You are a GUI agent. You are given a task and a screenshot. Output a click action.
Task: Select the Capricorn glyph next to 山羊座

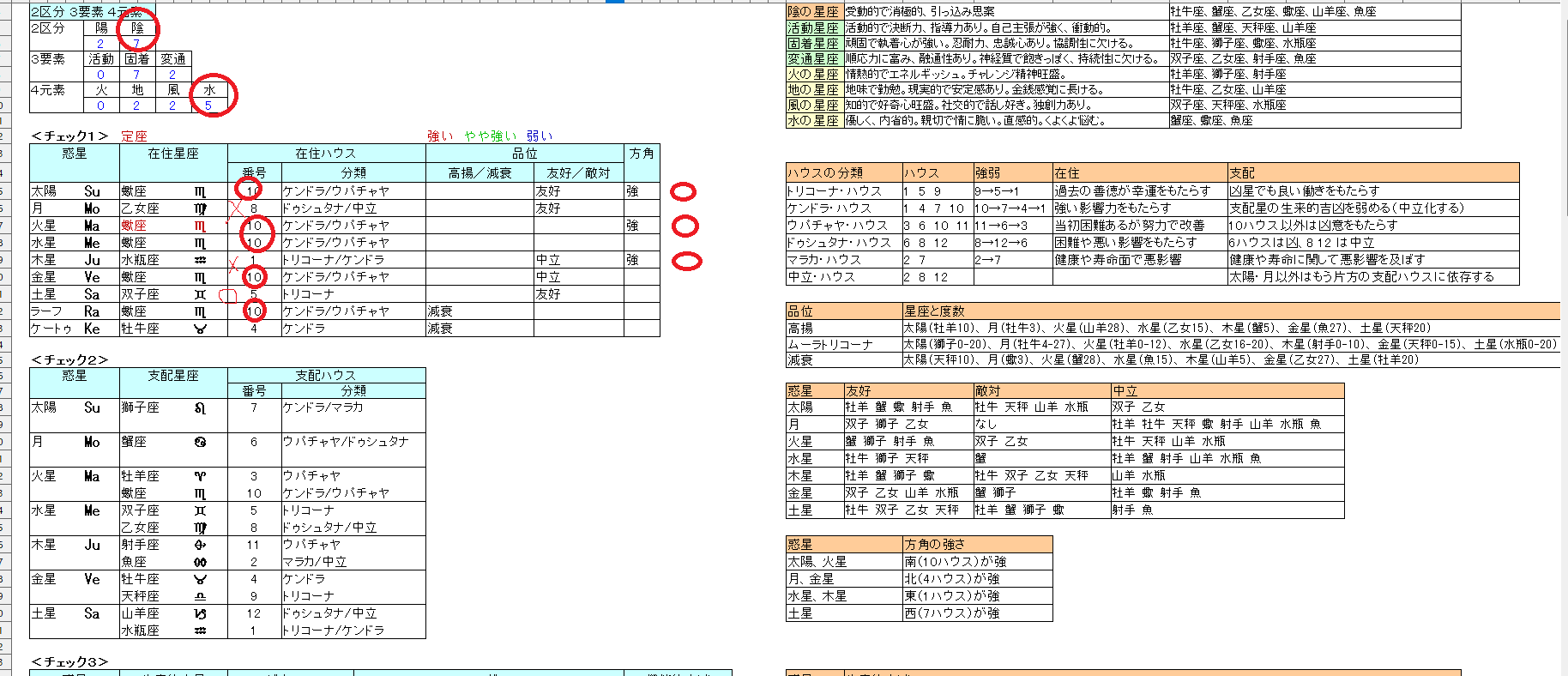point(200,614)
